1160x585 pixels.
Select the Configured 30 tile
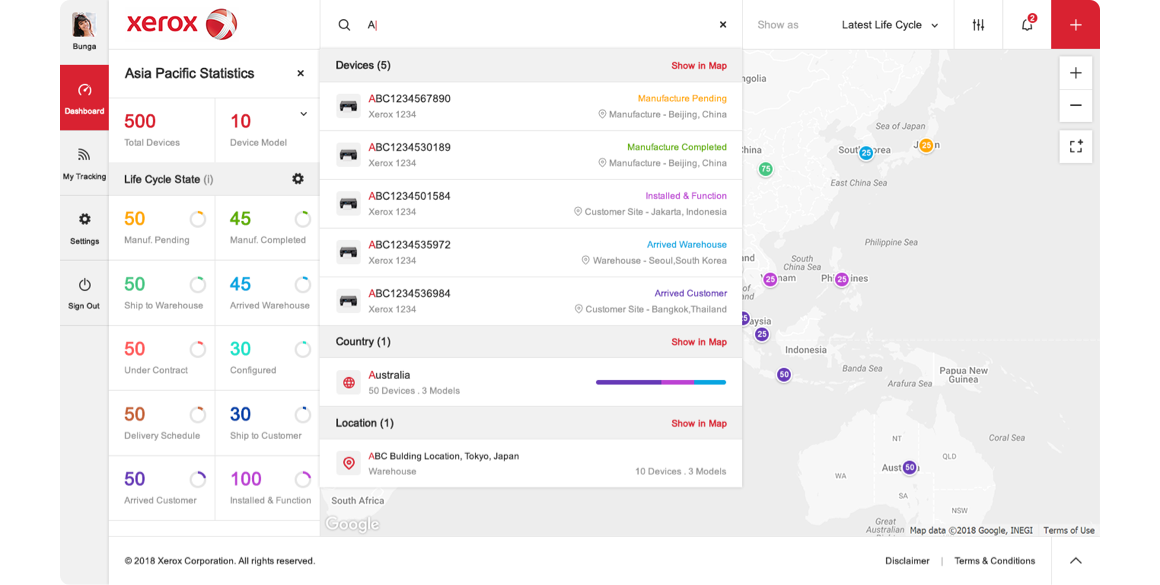tap(267, 358)
